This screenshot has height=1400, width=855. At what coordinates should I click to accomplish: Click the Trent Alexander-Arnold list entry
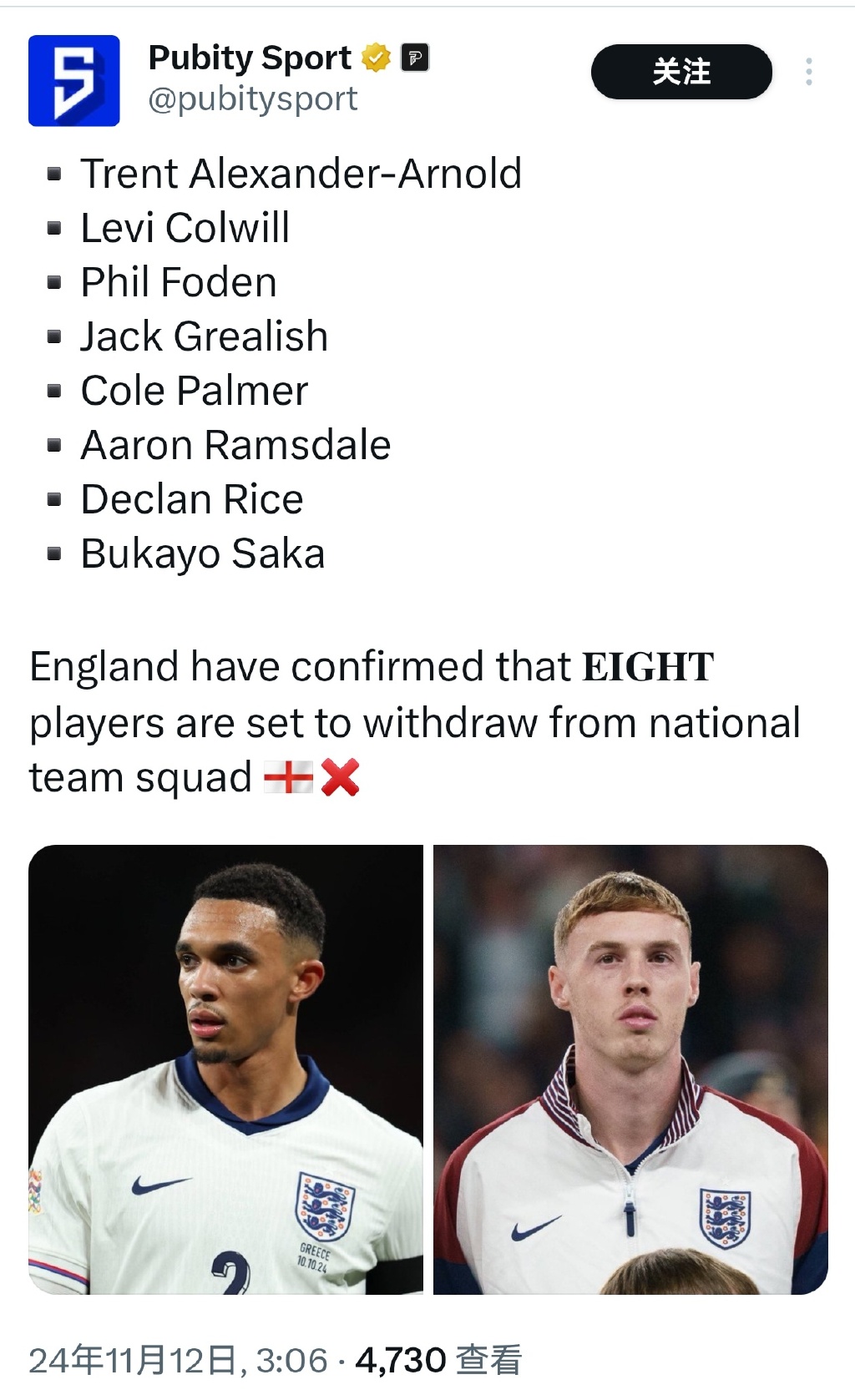[x=301, y=174]
